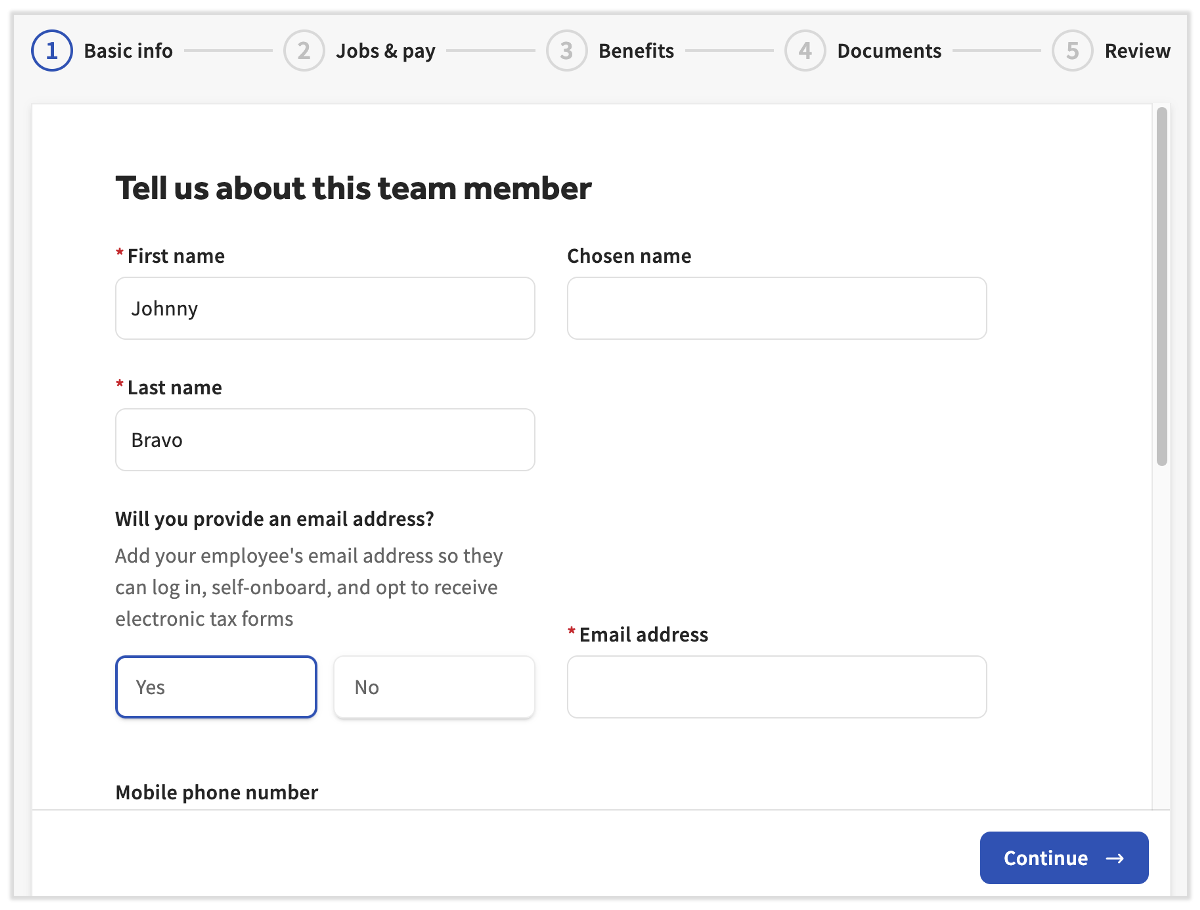Click the Review step label
The image size is (1200, 910).
click(1139, 51)
